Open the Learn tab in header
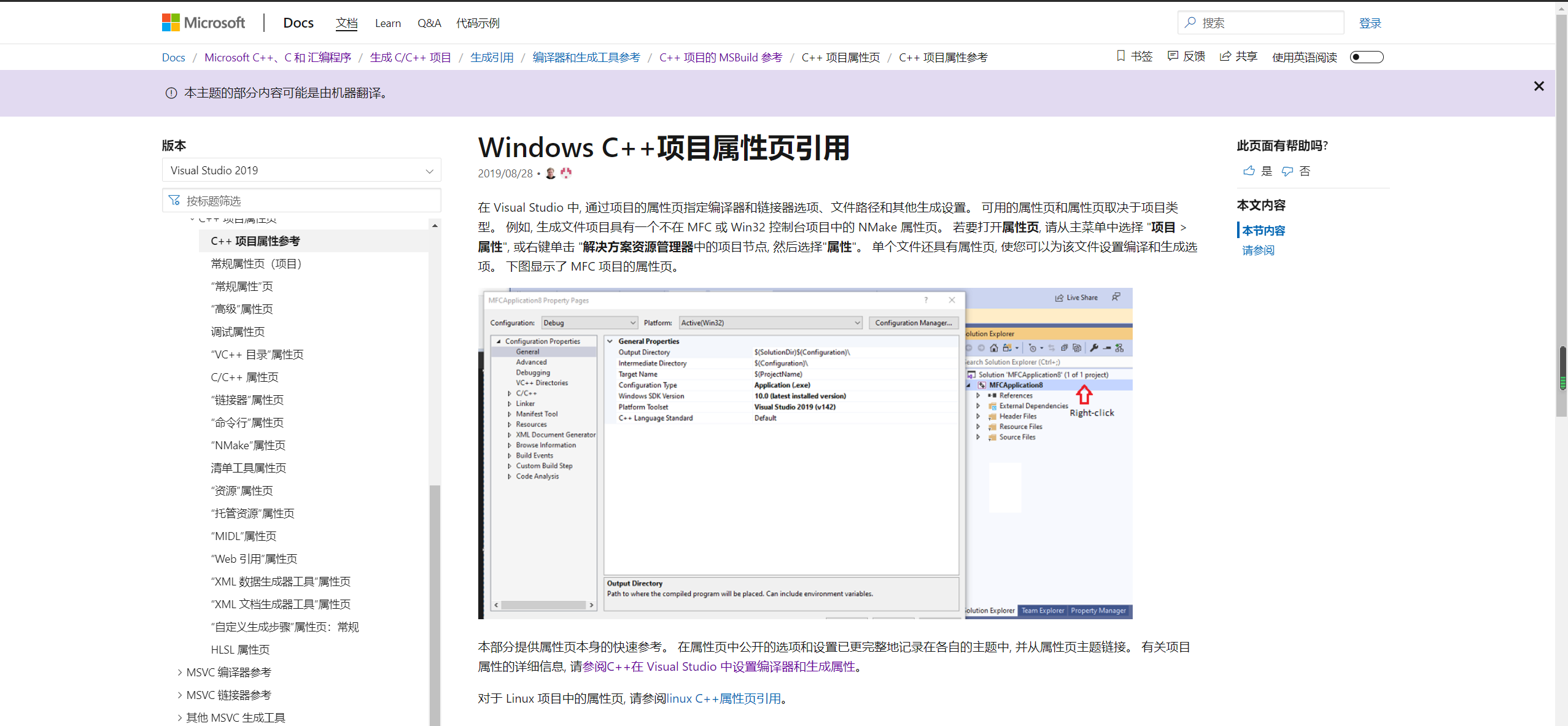Viewport: 1568px width, 726px height. tap(387, 23)
